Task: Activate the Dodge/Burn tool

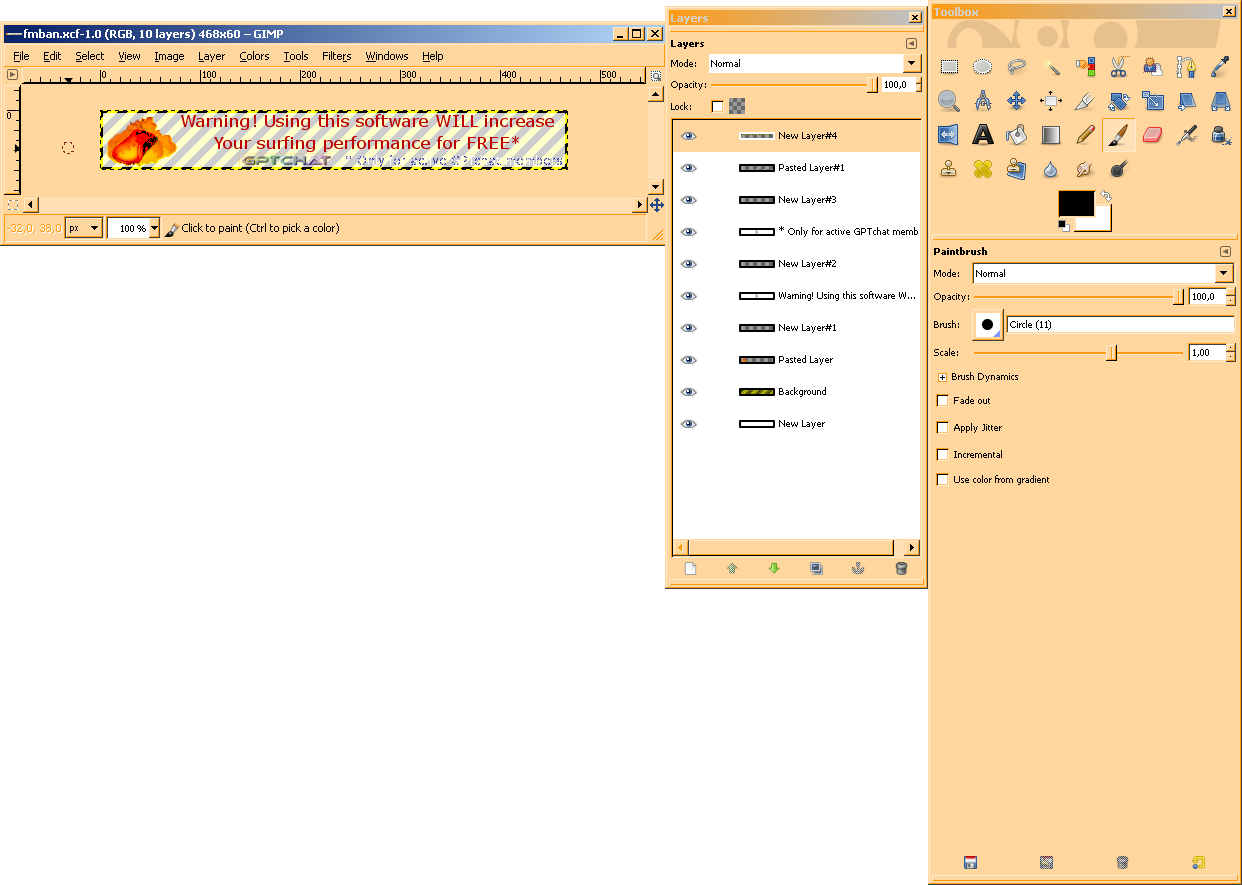Action: tap(1119, 168)
